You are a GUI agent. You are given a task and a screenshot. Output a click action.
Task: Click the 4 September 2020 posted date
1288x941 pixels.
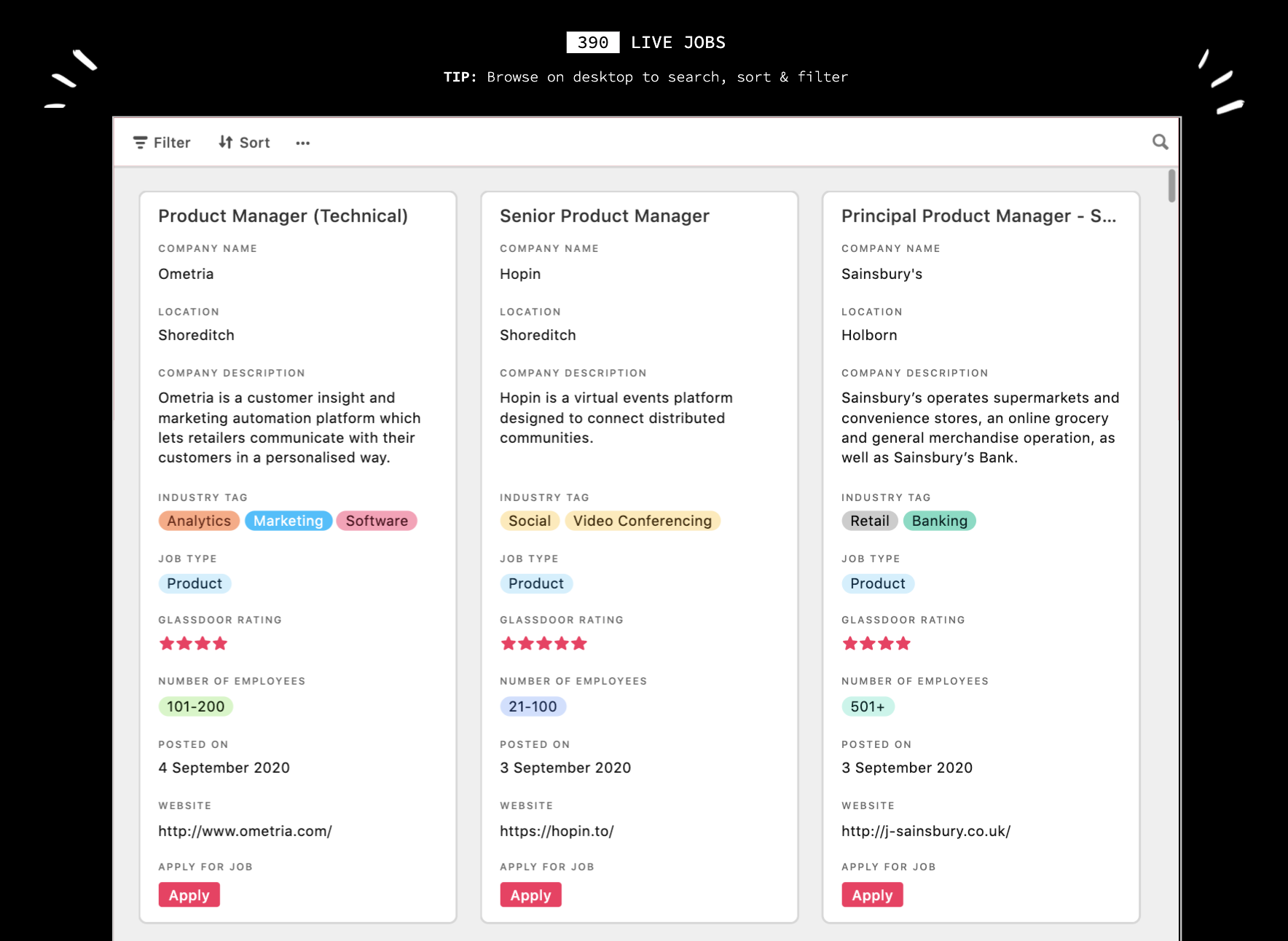pos(224,768)
